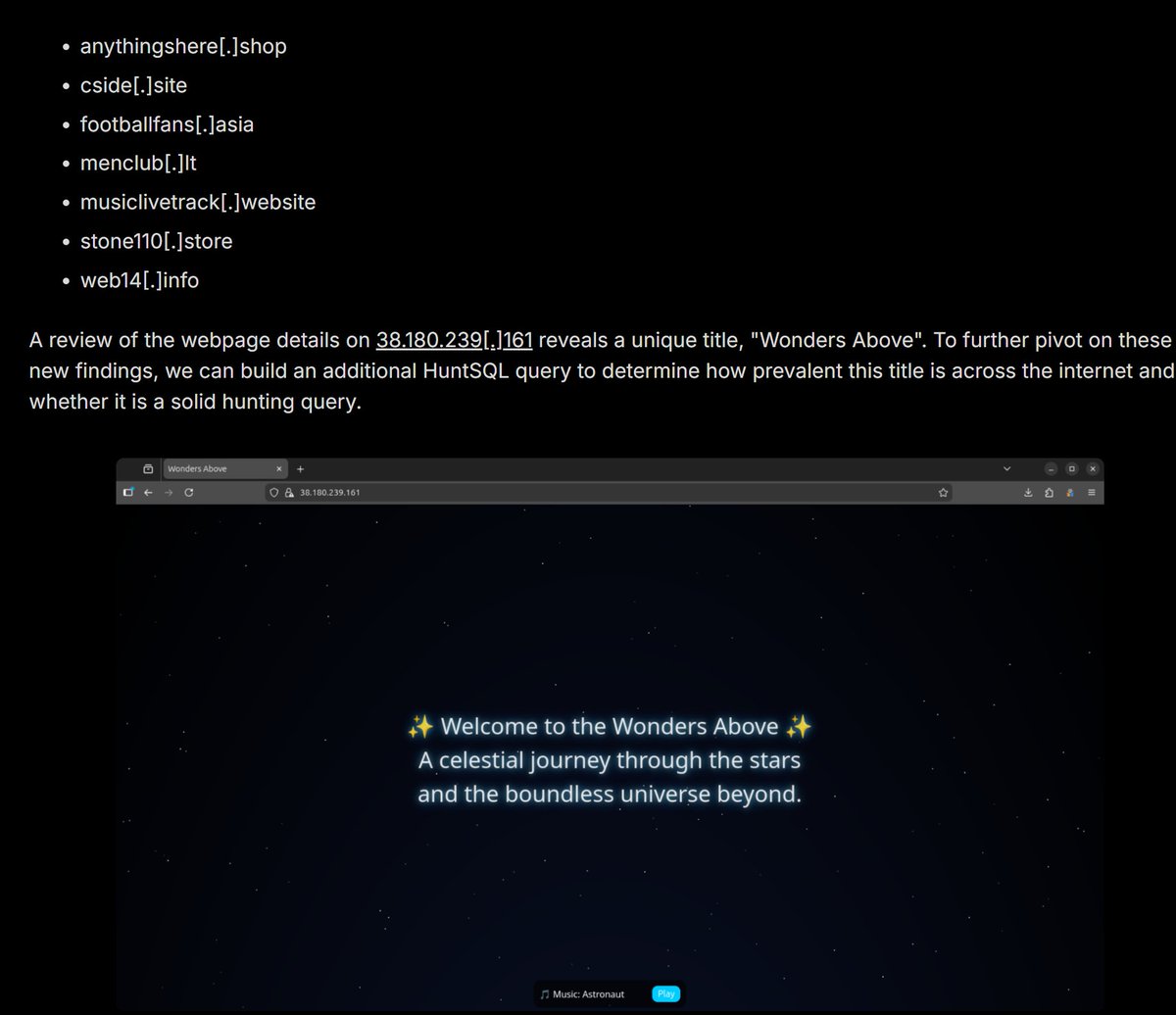Click the list item web14[.]info

139,280
